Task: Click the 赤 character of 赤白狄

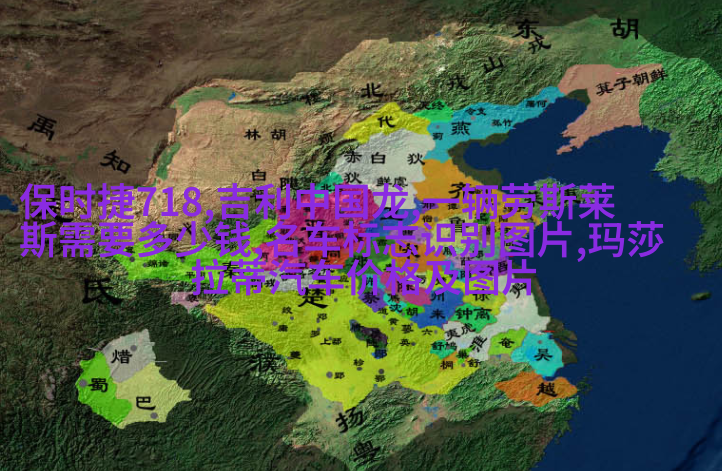Action: (353, 157)
